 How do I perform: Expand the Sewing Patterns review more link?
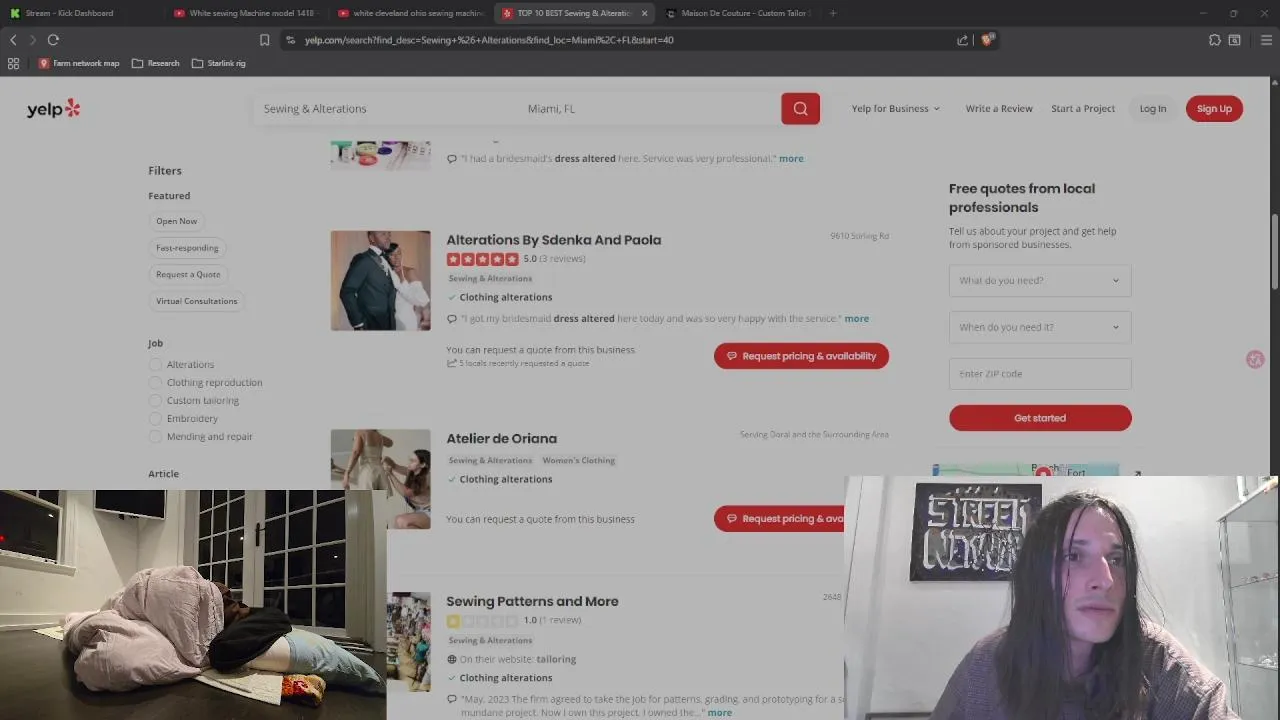click(x=720, y=713)
